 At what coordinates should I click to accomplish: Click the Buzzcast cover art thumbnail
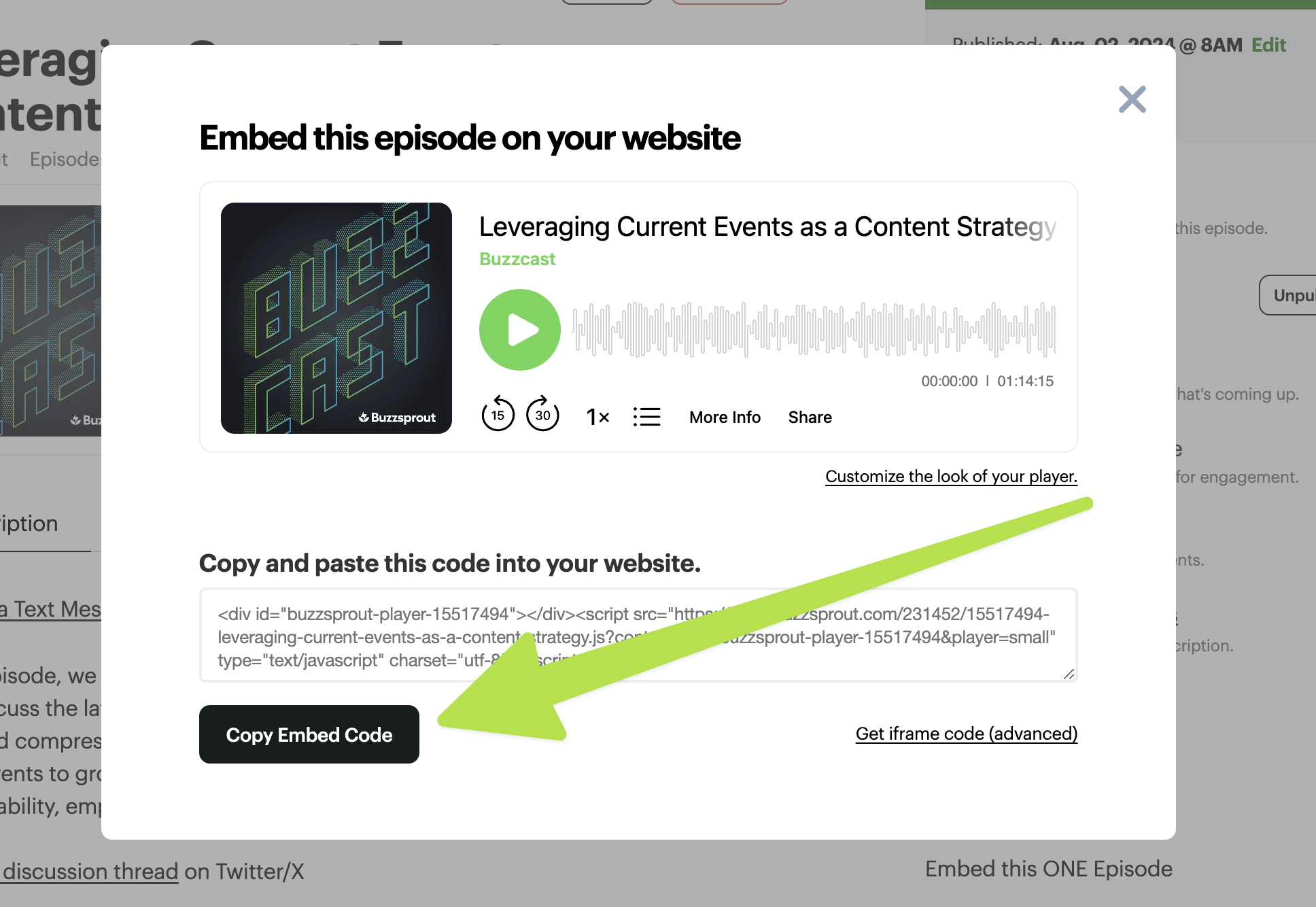pyautogui.click(x=336, y=318)
